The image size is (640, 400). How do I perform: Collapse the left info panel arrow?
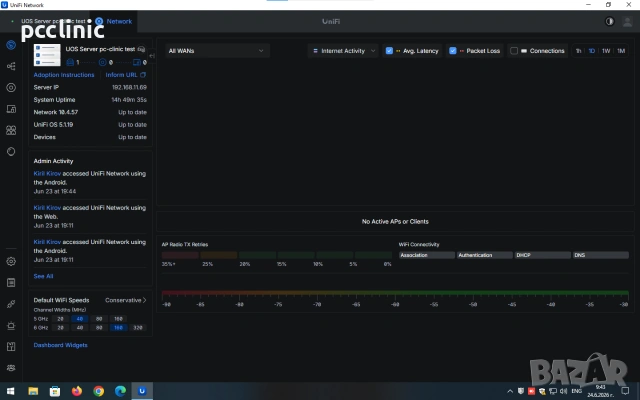[151, 56]
